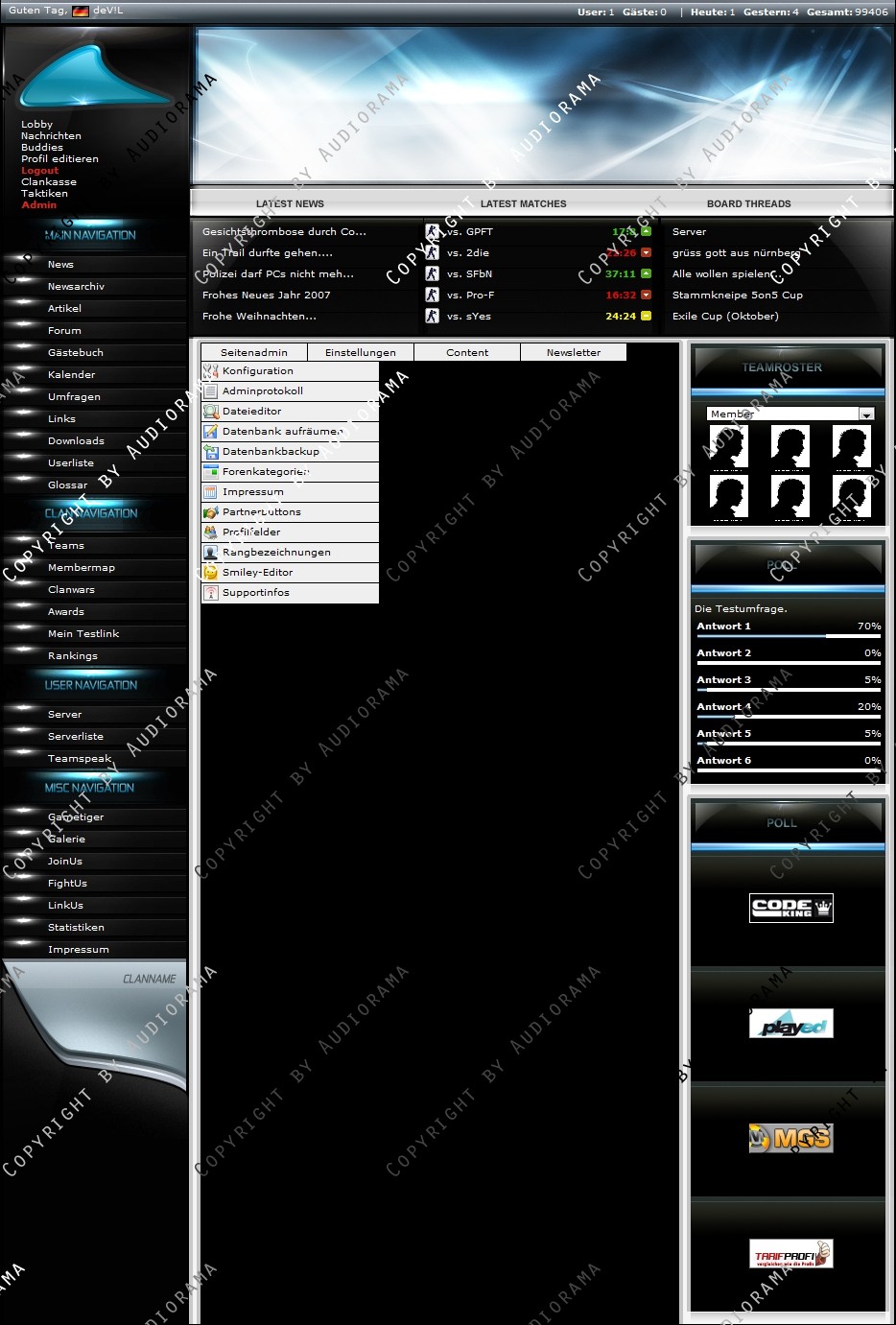Click the Dateieditor icon
896x1325 pixels.
(210, 412)
